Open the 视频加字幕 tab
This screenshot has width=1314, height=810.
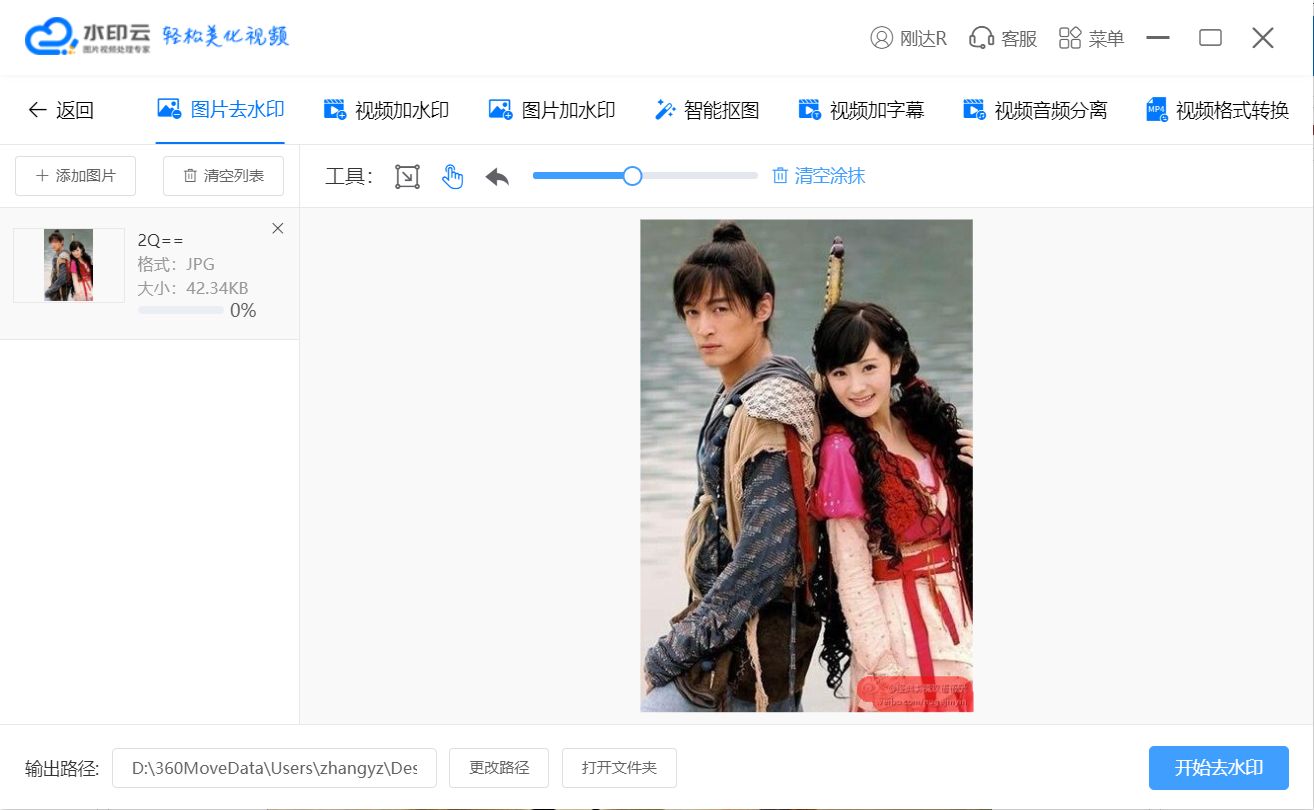(861, 110)
